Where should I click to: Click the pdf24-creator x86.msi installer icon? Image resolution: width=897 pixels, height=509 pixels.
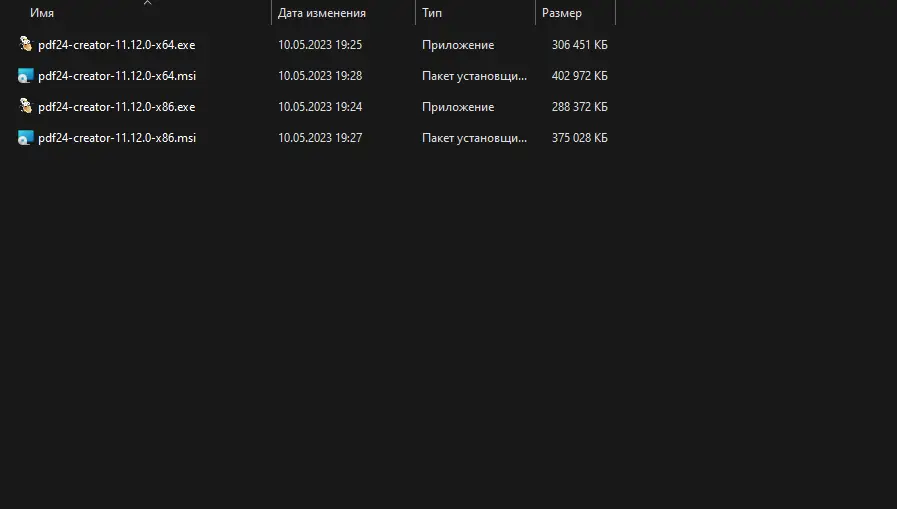coord(26,138)
